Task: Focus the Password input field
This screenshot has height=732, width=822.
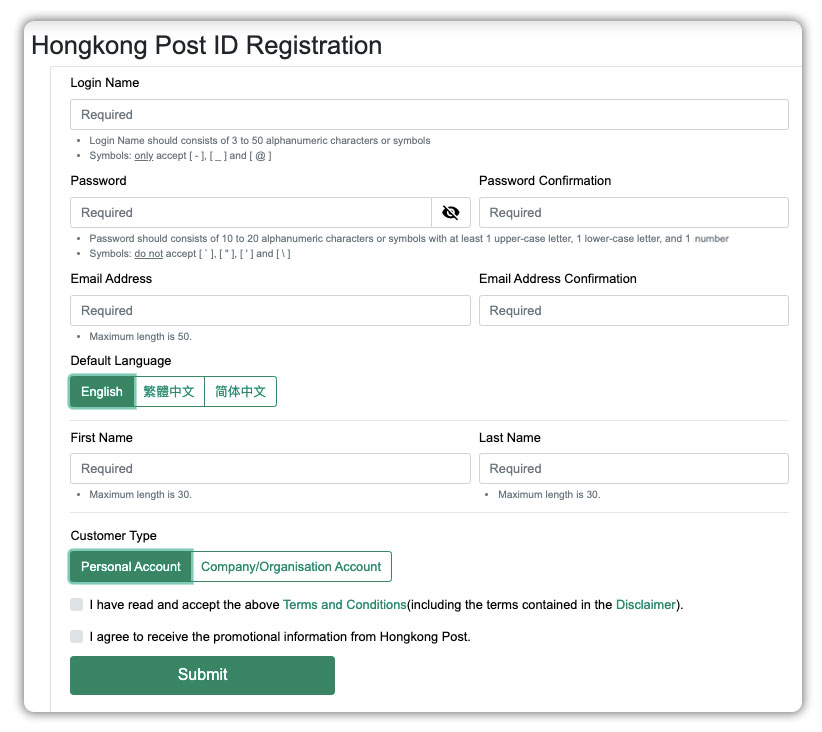Action: [251, 213]
